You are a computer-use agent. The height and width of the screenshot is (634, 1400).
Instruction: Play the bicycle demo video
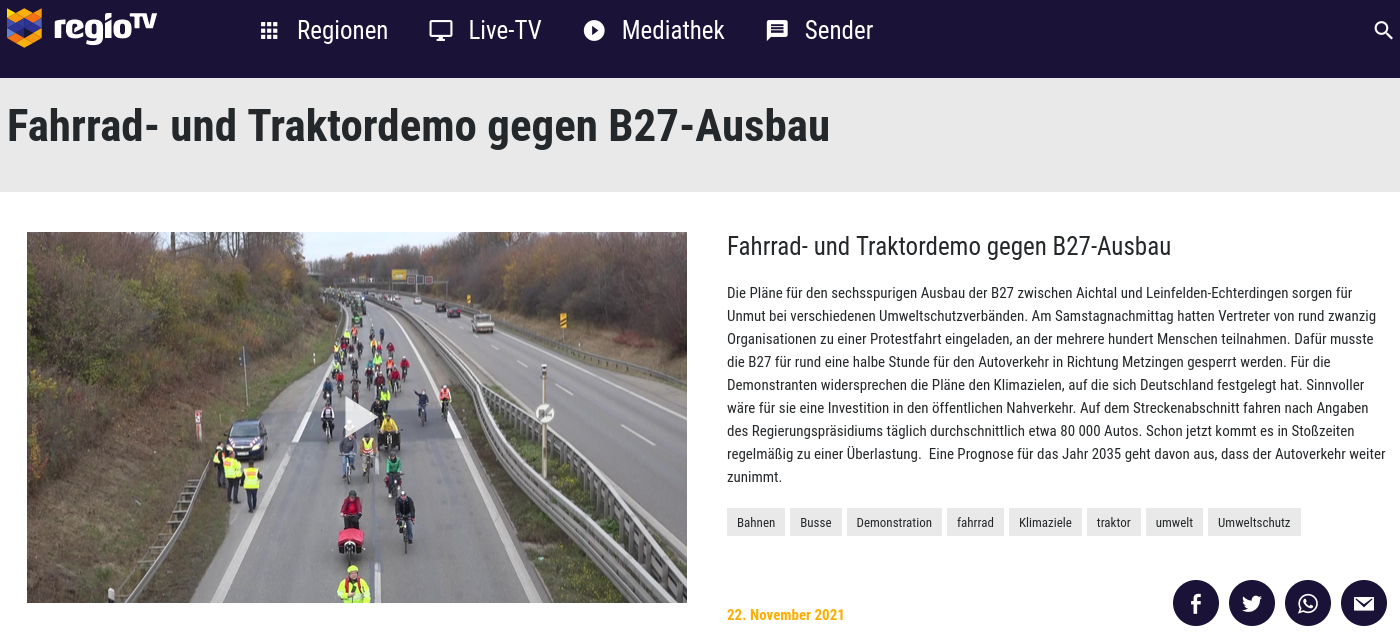click(x=357, y=417)
